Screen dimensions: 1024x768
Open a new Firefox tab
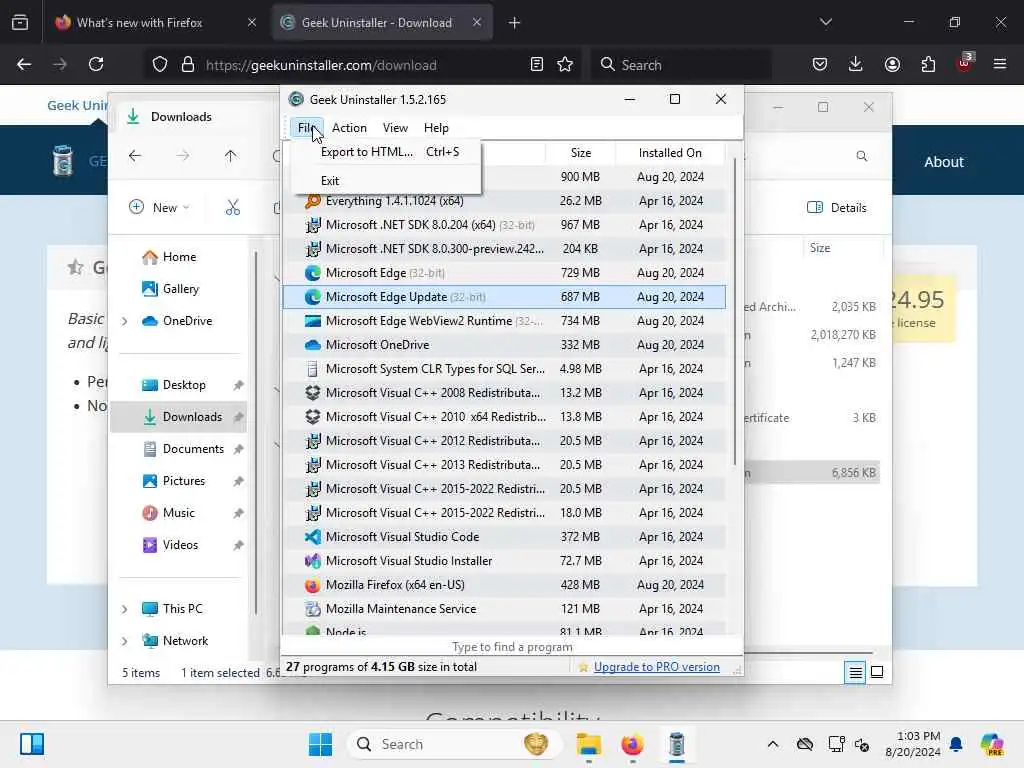click(514, 23)
